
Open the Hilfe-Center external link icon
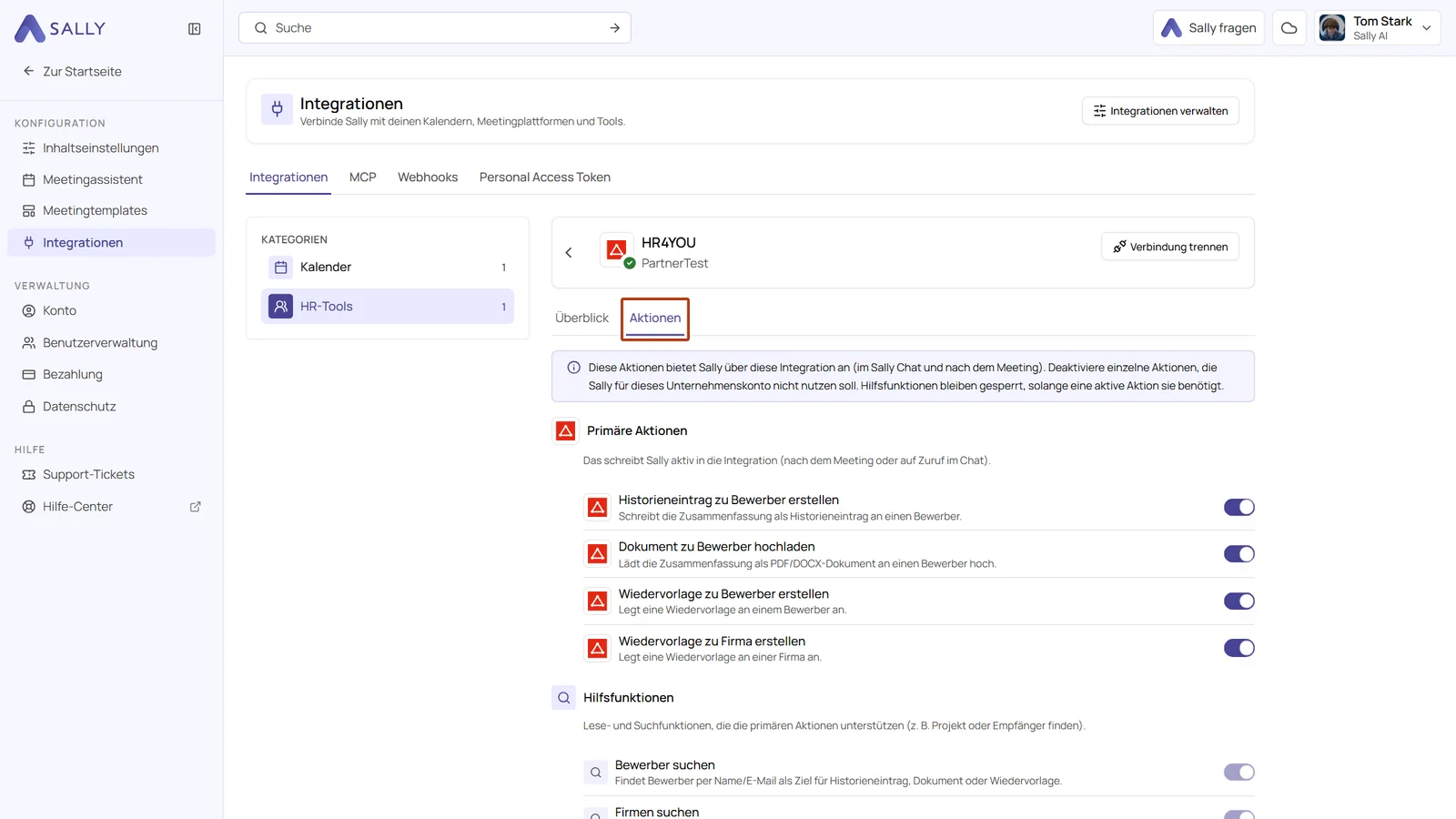click(195, 507)
